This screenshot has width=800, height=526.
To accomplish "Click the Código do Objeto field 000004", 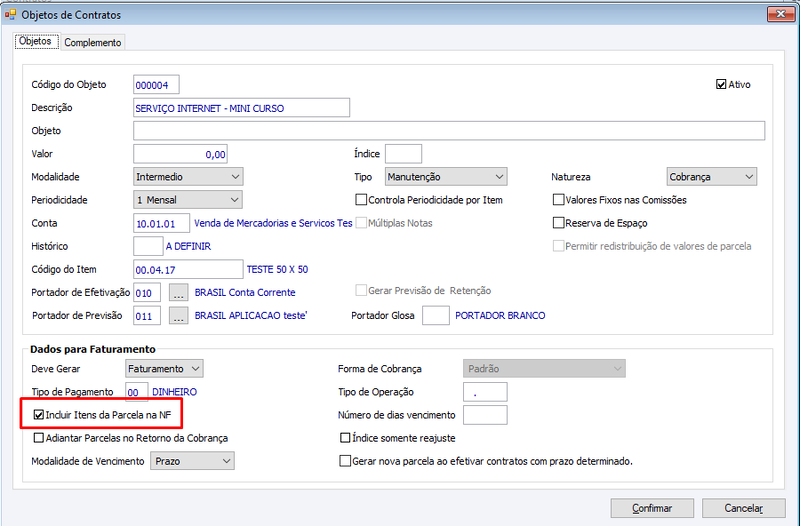I will click(x=156, y=85).
